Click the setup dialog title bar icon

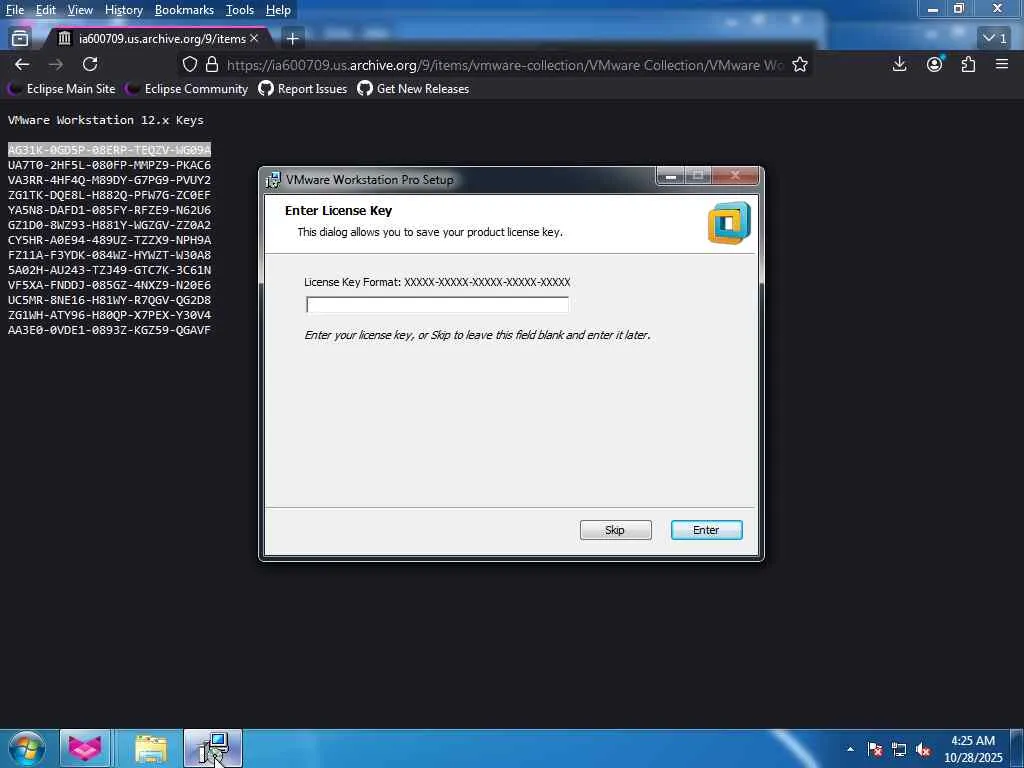coord(273,180)
